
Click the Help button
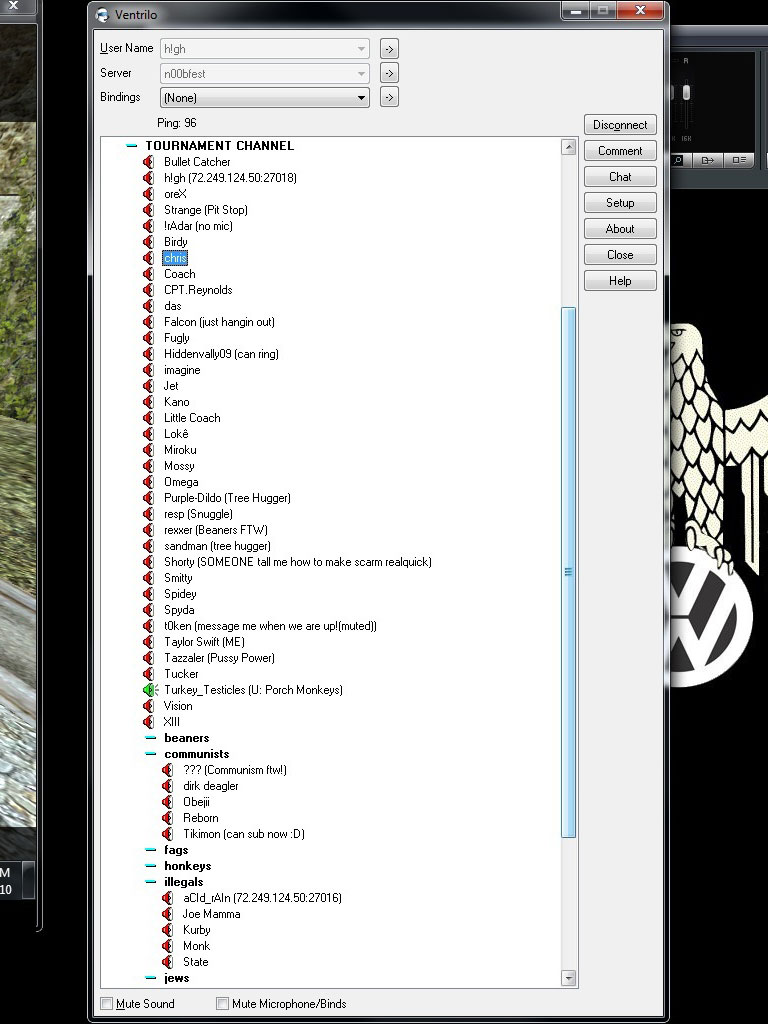click(x=620, y=281)
